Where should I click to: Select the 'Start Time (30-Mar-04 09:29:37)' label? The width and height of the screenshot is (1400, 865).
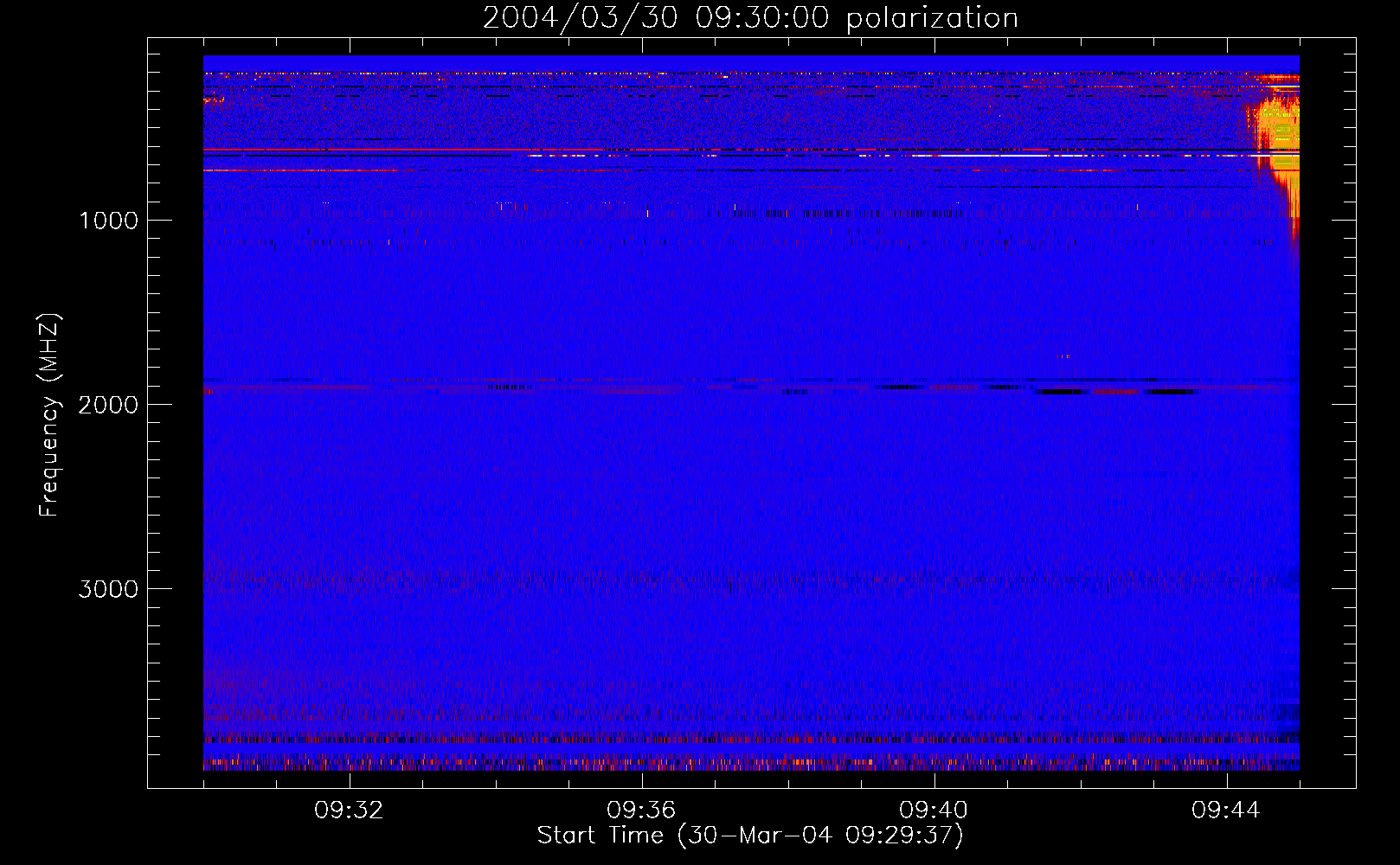tap(750, 836)
